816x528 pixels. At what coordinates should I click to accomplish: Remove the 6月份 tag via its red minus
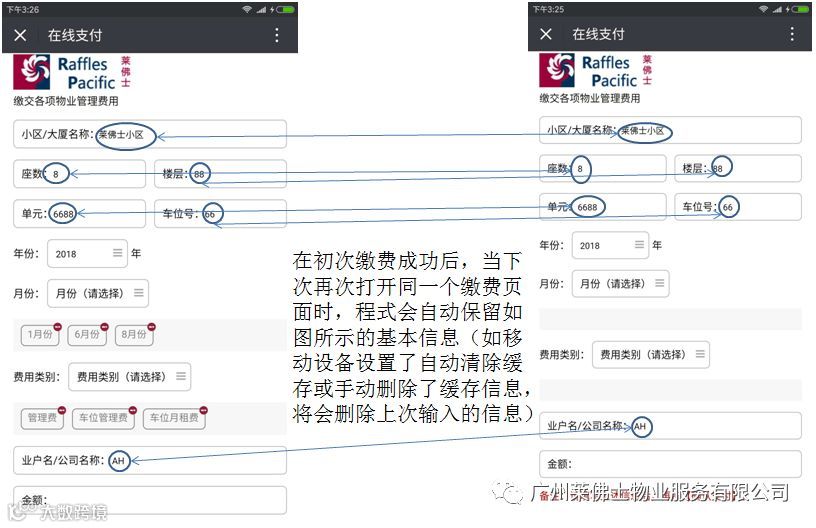pyautogui.click(x=105, y=327)
